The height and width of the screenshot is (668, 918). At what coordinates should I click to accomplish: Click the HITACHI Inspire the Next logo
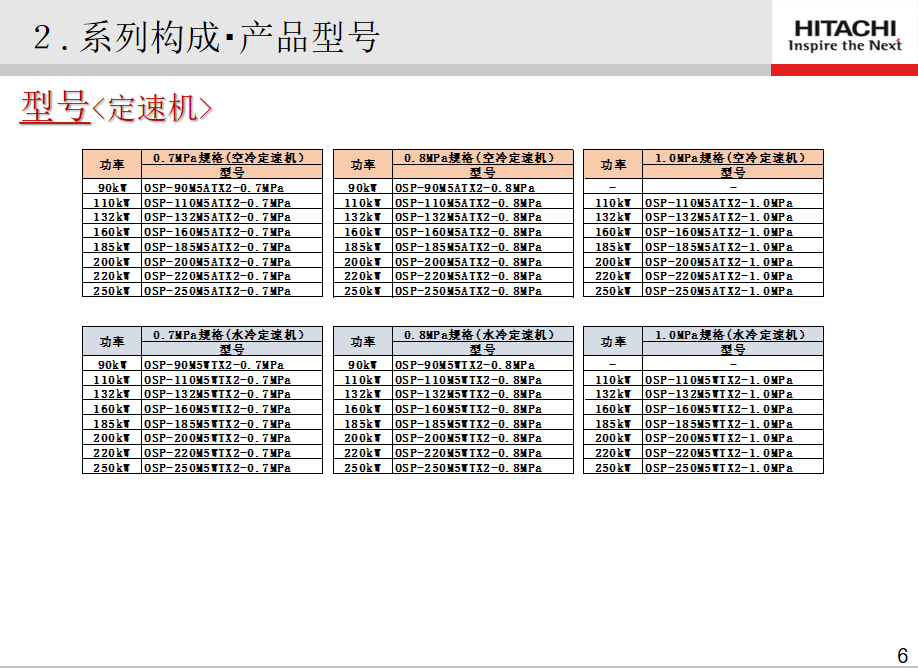(844, 36)
